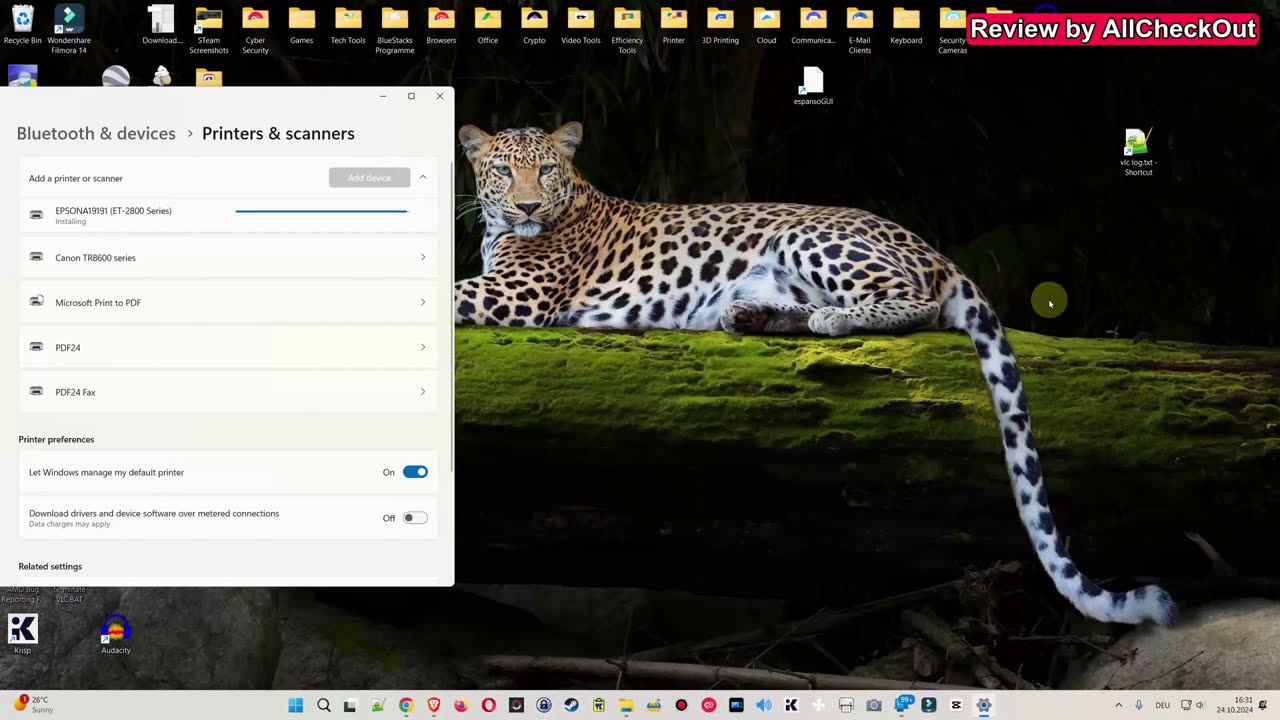Open the Efficiency Tools folder
This screenshot has height=720, width=1280.
coord(627,30)
